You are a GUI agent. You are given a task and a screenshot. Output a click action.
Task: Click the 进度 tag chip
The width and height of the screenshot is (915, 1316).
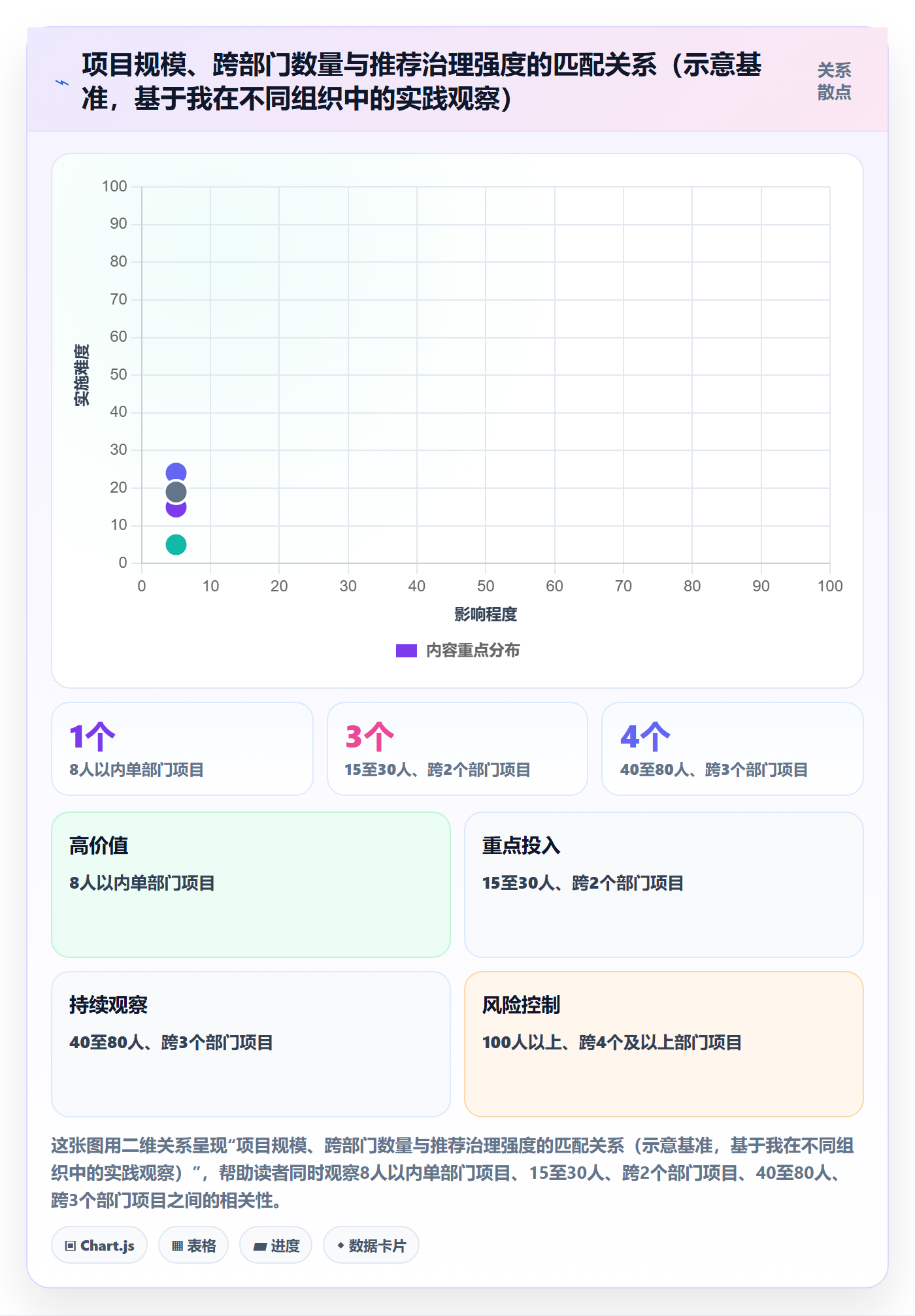coord(276,1245)
